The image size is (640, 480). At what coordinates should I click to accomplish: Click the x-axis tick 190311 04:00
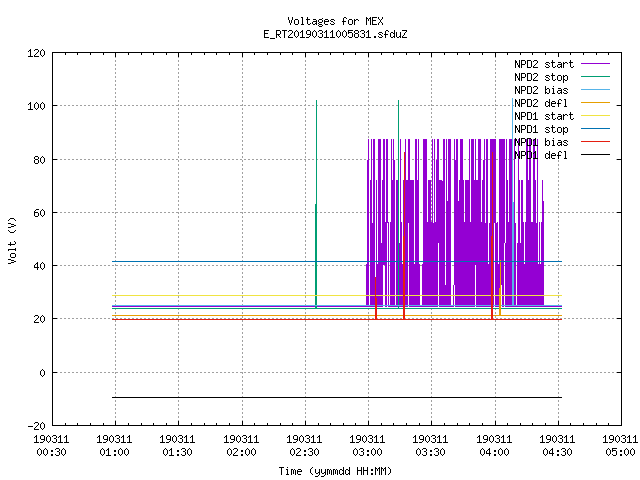494,446
